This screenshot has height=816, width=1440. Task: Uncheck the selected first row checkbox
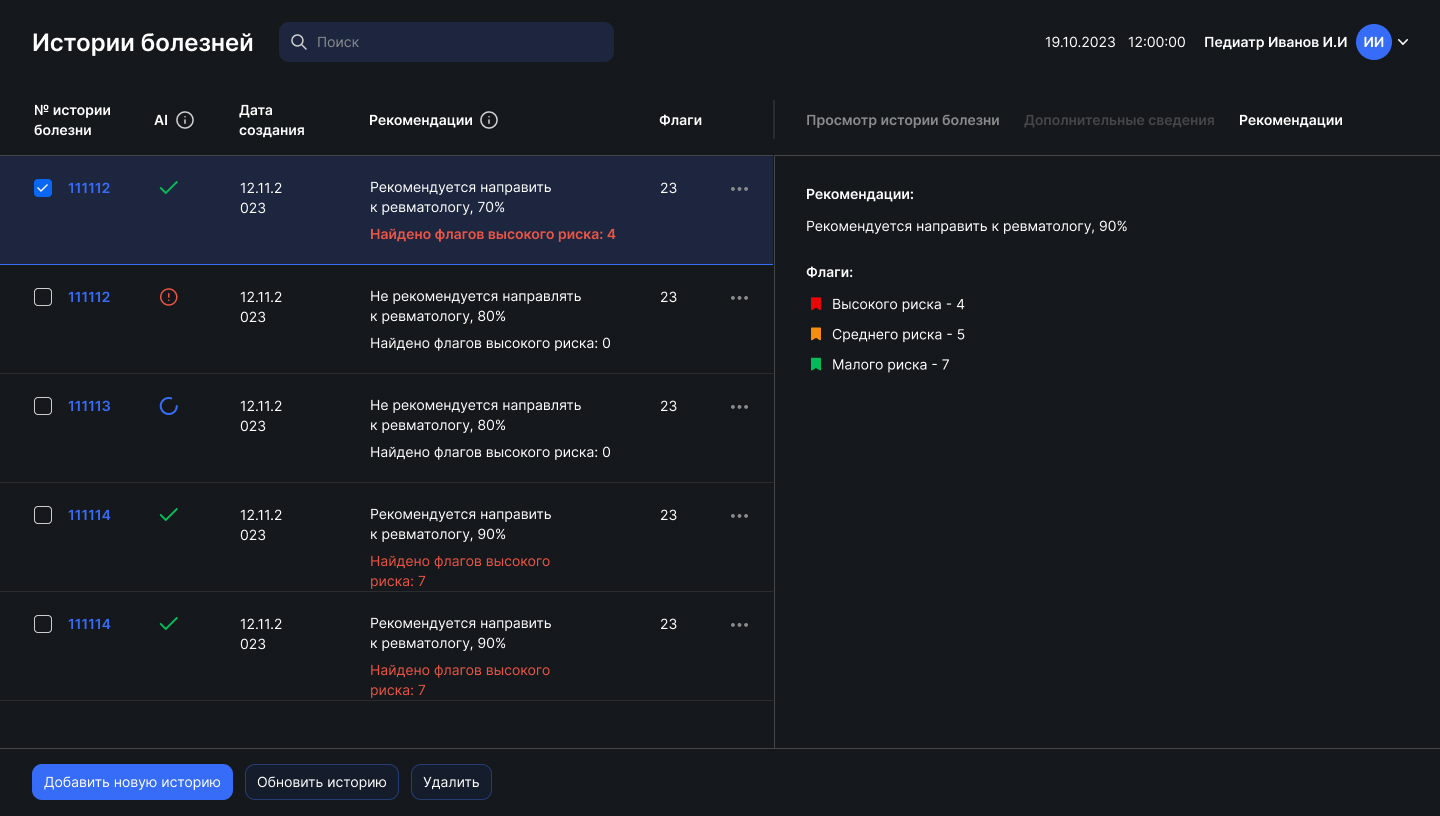[43, 188]
